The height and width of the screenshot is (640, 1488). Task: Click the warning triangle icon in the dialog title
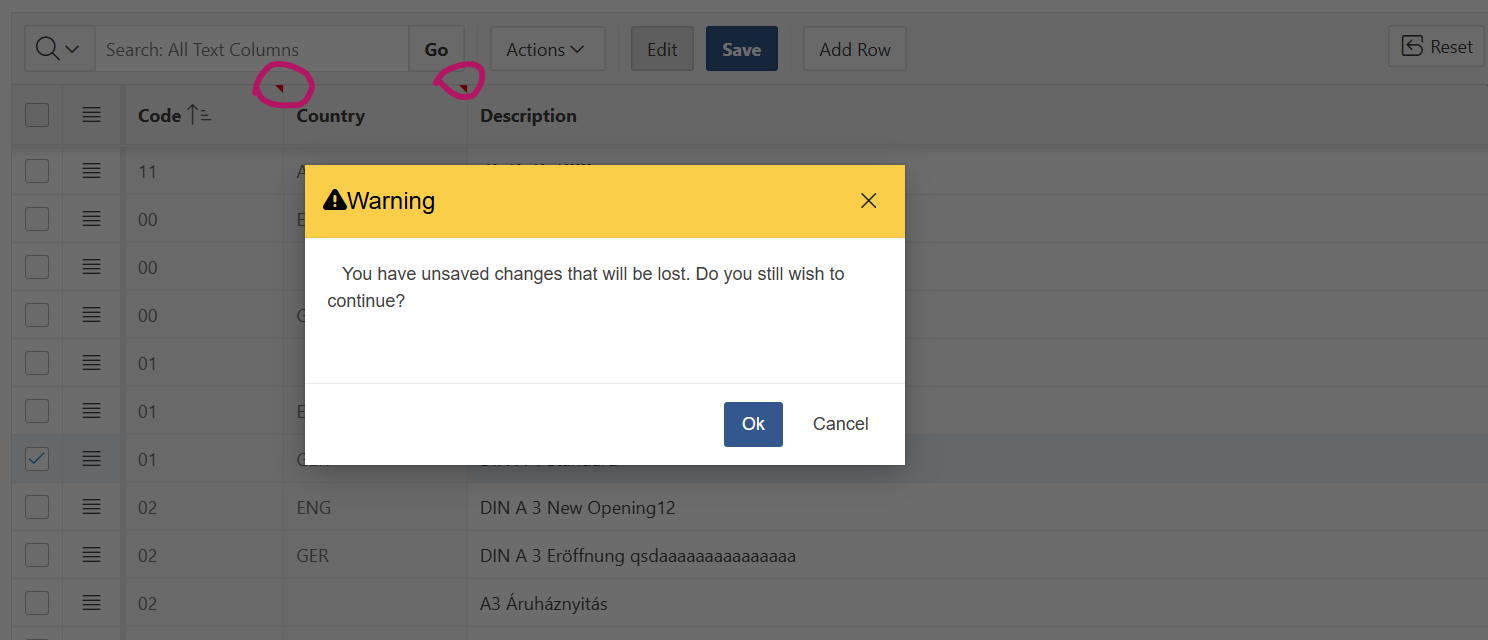point(334,200)
